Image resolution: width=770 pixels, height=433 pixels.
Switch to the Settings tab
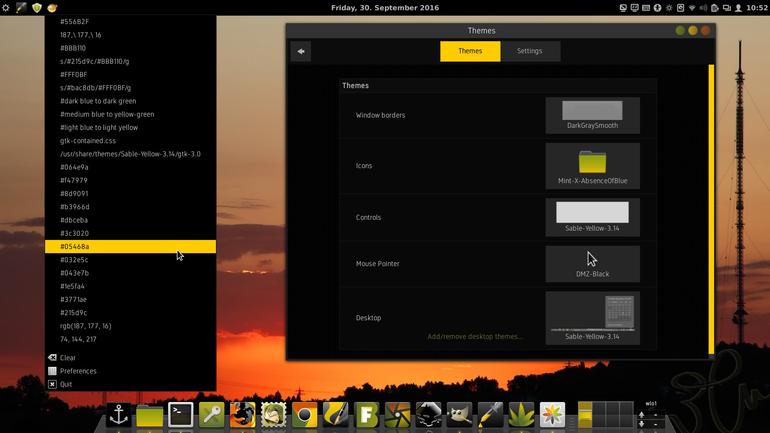529,51
